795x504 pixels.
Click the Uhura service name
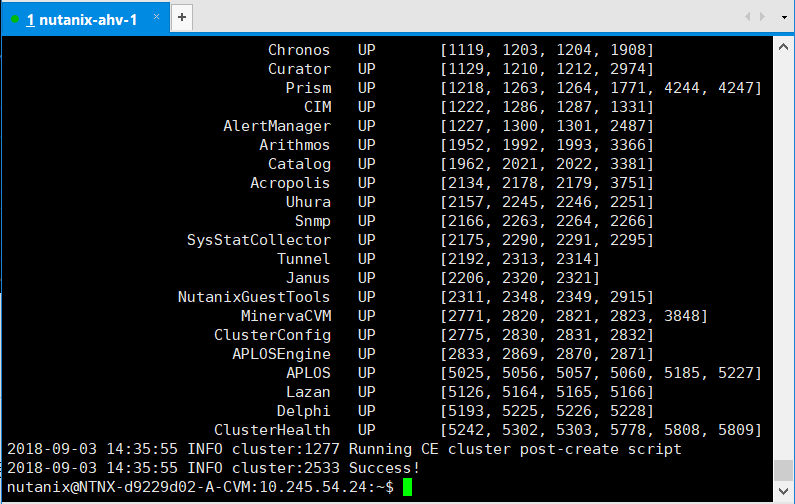point(308,202)
